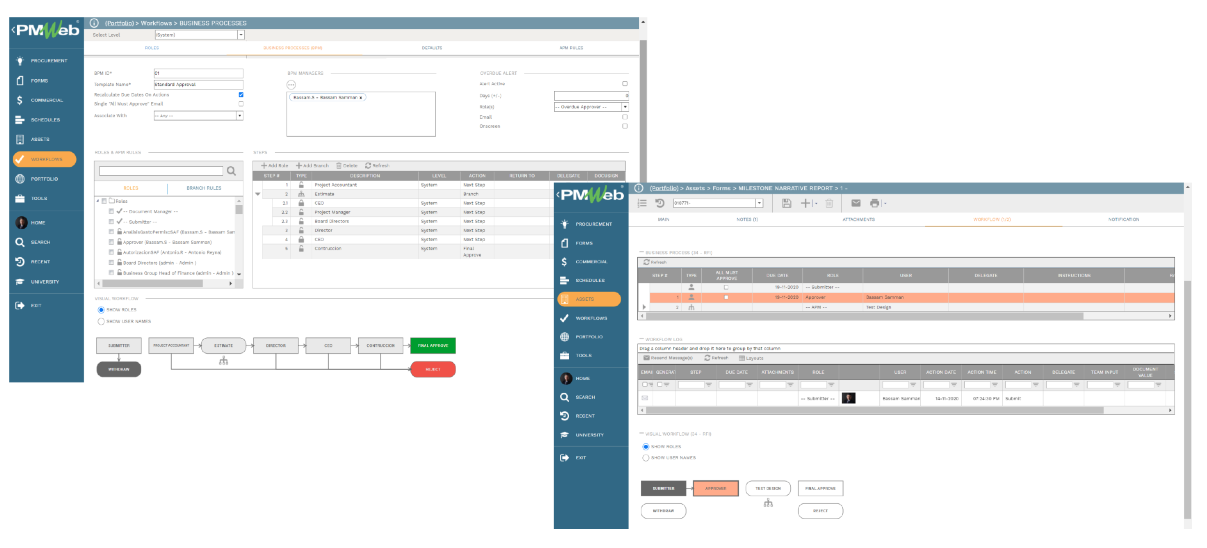Viewport: 1207px width, 548px height.
Task: Enable the Alert Active checkbox
Action: (x=625, y=84)
